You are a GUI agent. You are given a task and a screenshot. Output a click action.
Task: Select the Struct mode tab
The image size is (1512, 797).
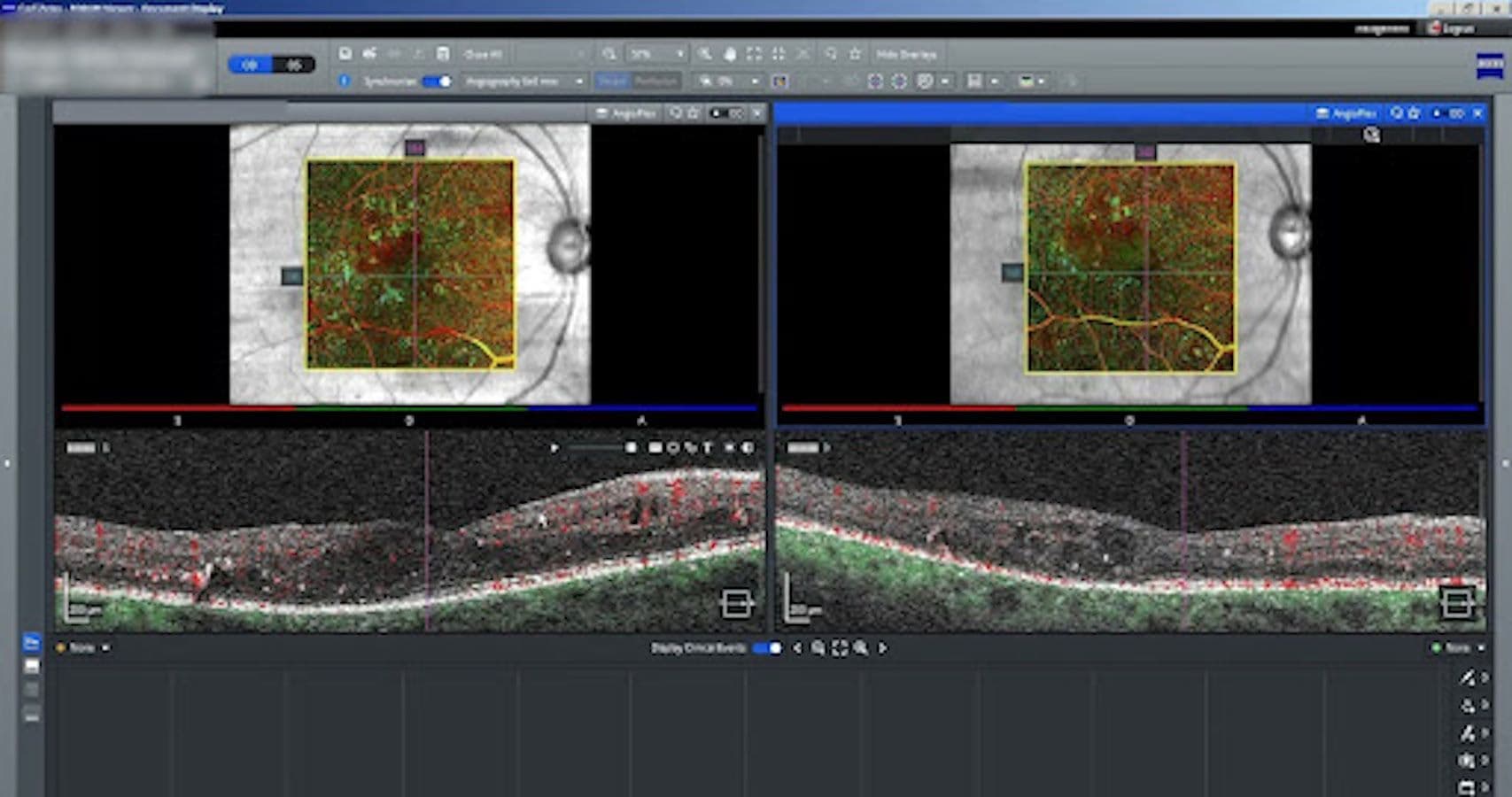pyautogui.click(x=612, y=80)
